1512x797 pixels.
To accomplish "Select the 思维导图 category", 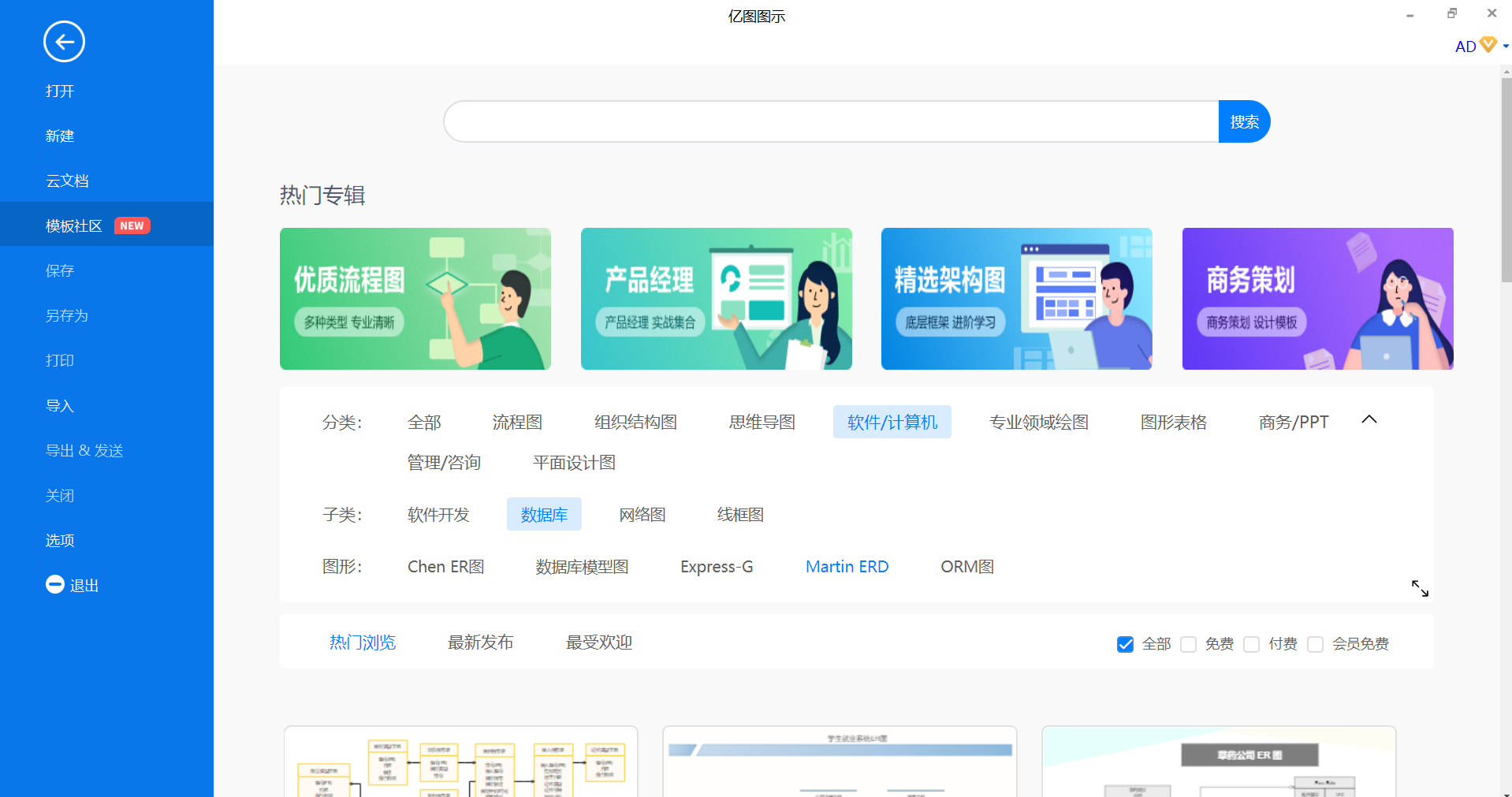I will (762, 423).
